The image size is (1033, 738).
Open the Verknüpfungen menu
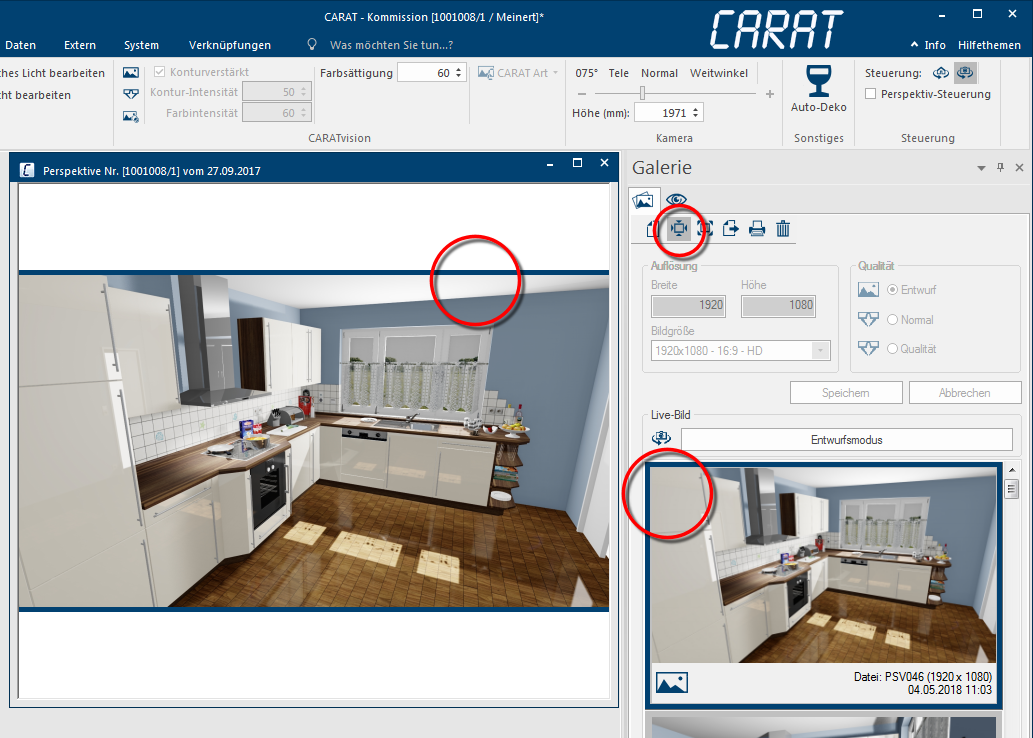pyautogui.click(x=229, y=45)
